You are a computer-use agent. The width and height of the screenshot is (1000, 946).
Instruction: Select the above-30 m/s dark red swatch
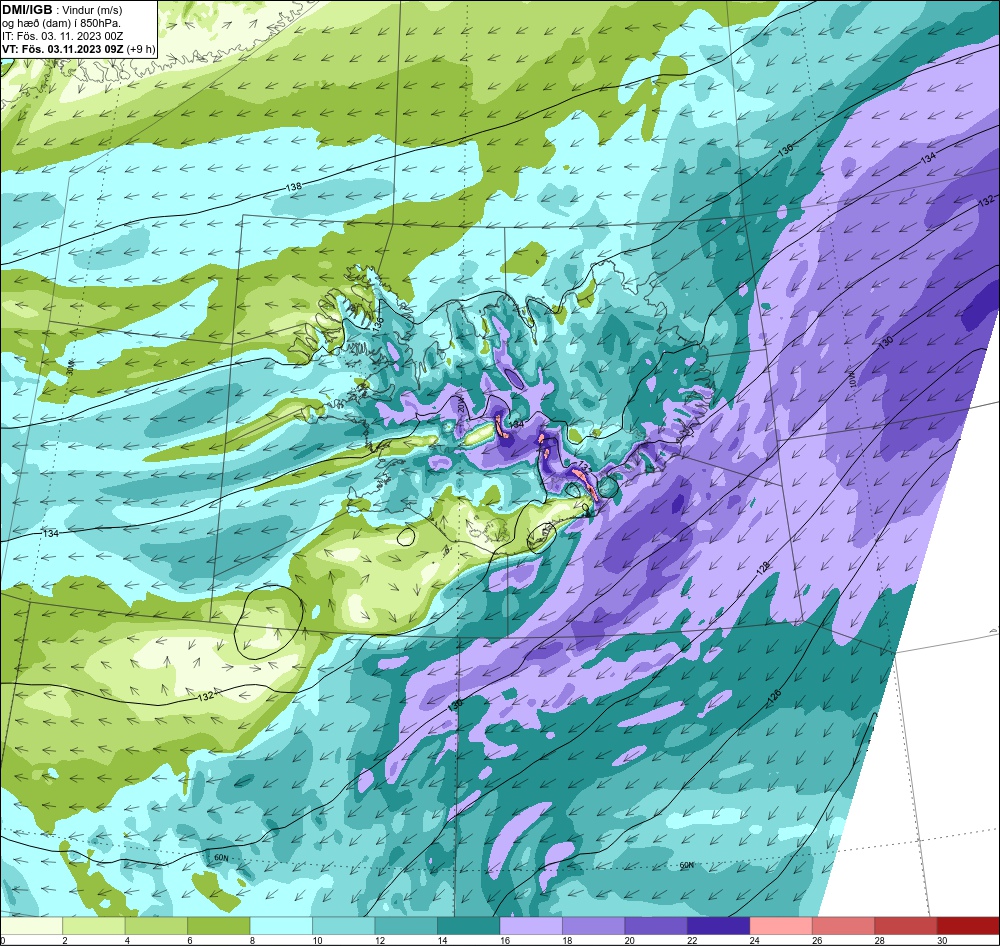coord(969,926)
